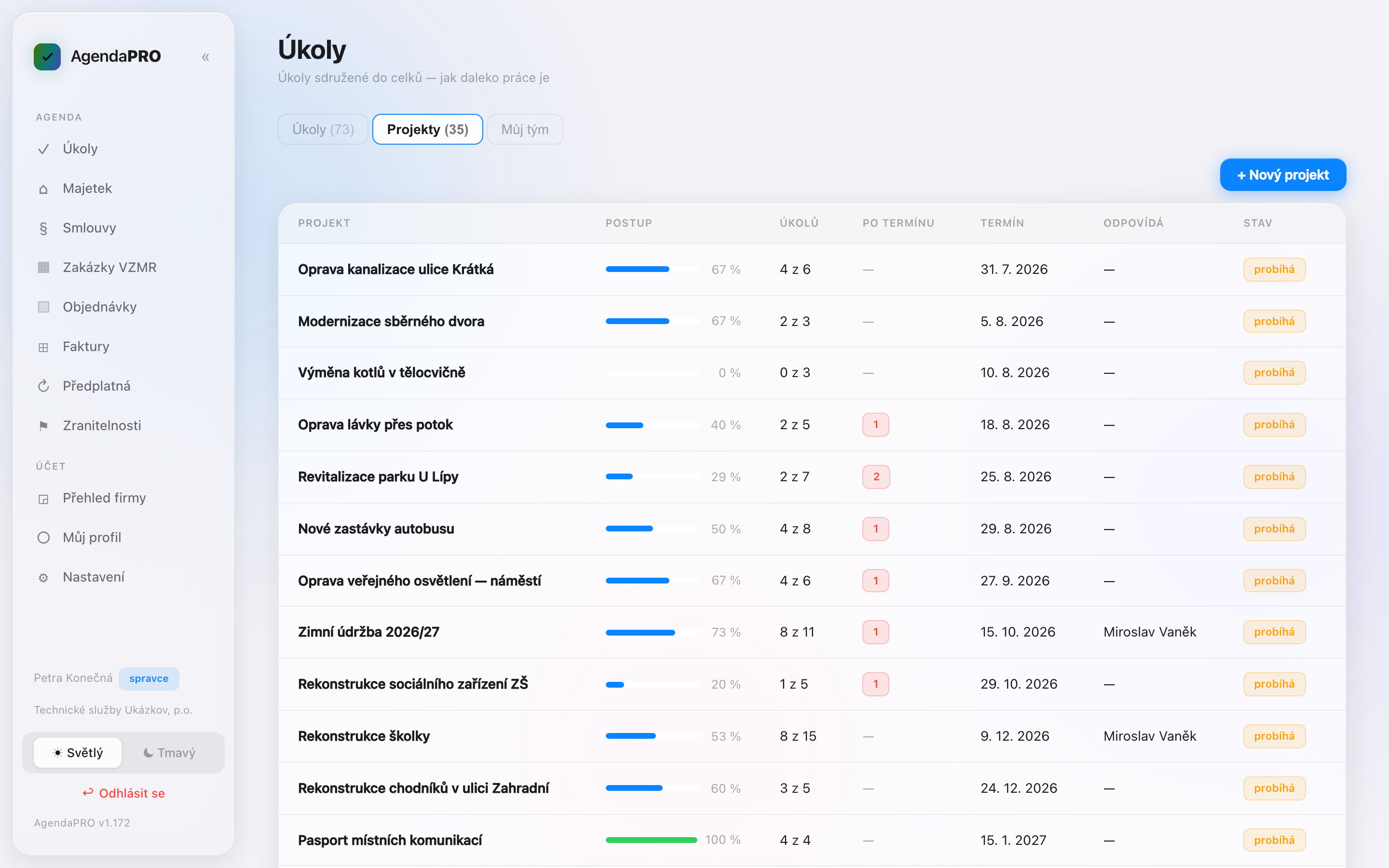The image size is (1389, 868).
Task: Open project Rekonstrukce chodníků v ulici Zahradní
Action: pos(423,788)
